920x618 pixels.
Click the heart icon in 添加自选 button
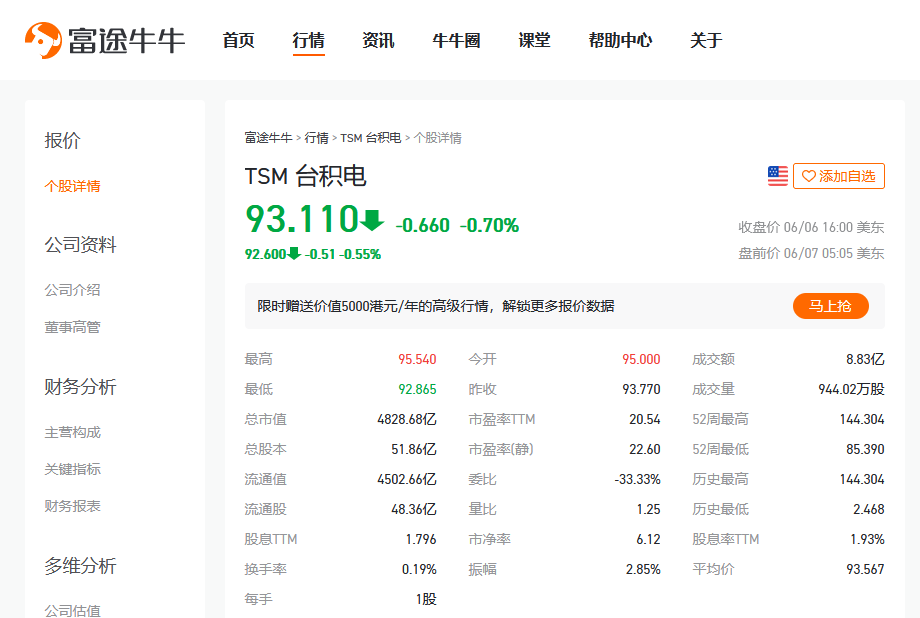pyautogui.click(x=808, y=175)
